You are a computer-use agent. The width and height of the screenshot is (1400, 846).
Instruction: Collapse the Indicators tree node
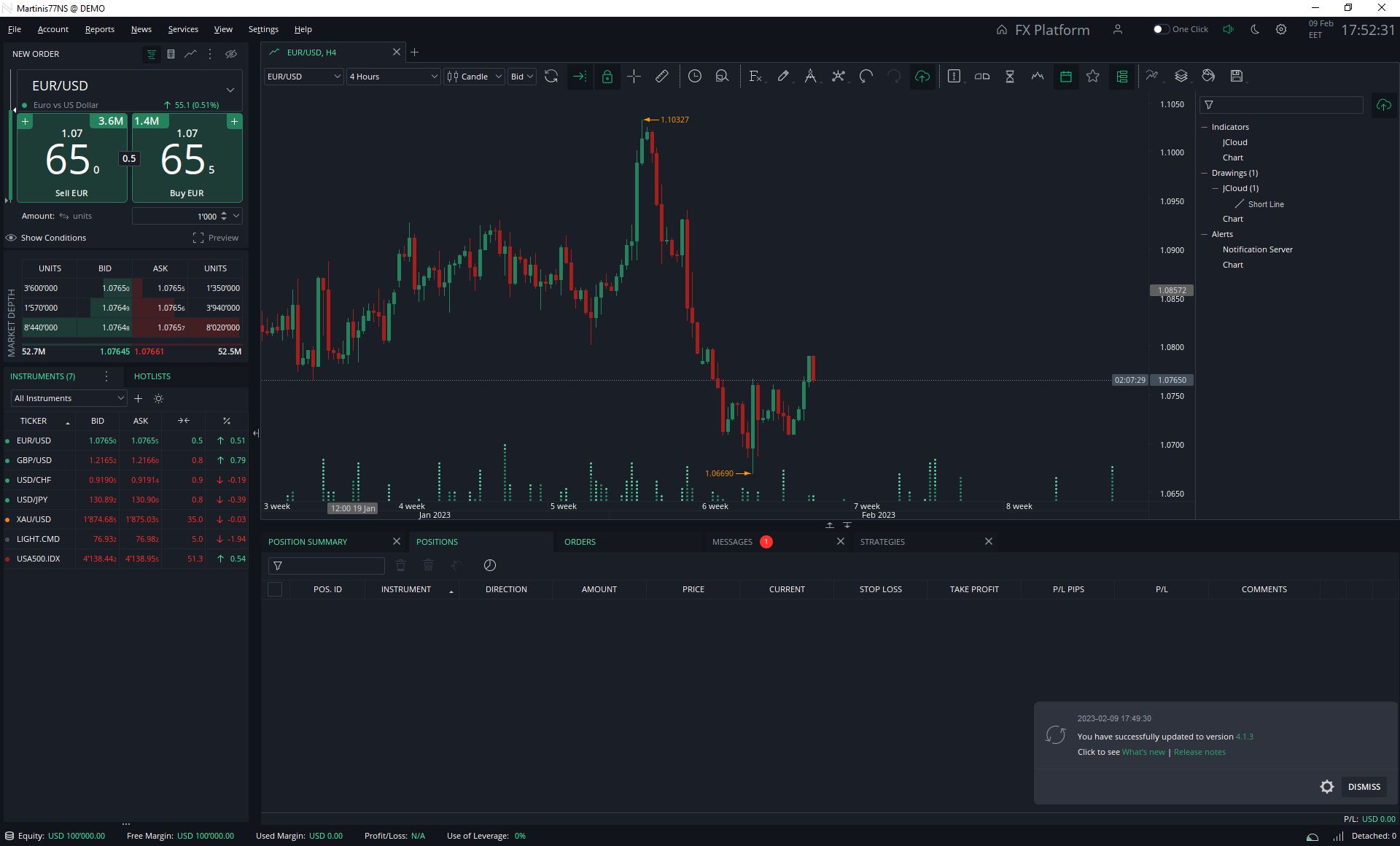pos(1205,127)
